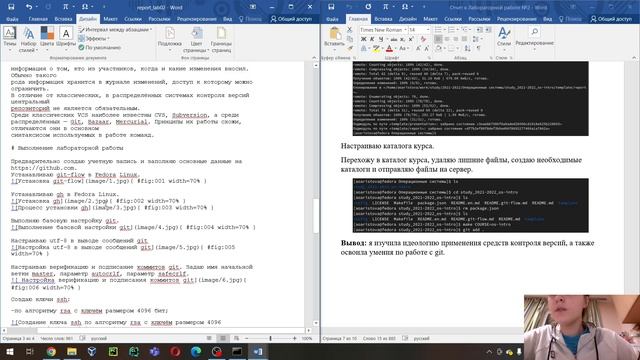Open Opera browser from the taskbar
640x360 pixels.
[175, 351]
